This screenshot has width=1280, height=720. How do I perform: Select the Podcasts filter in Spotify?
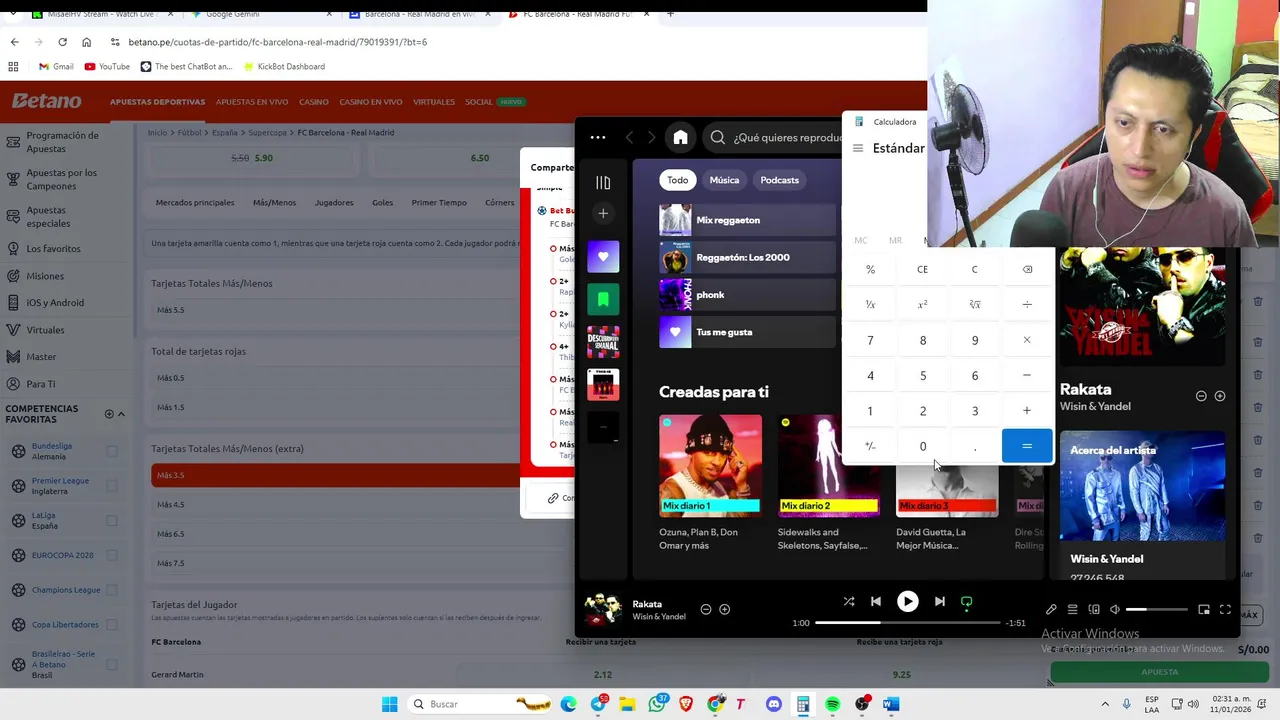pos(779,180)
